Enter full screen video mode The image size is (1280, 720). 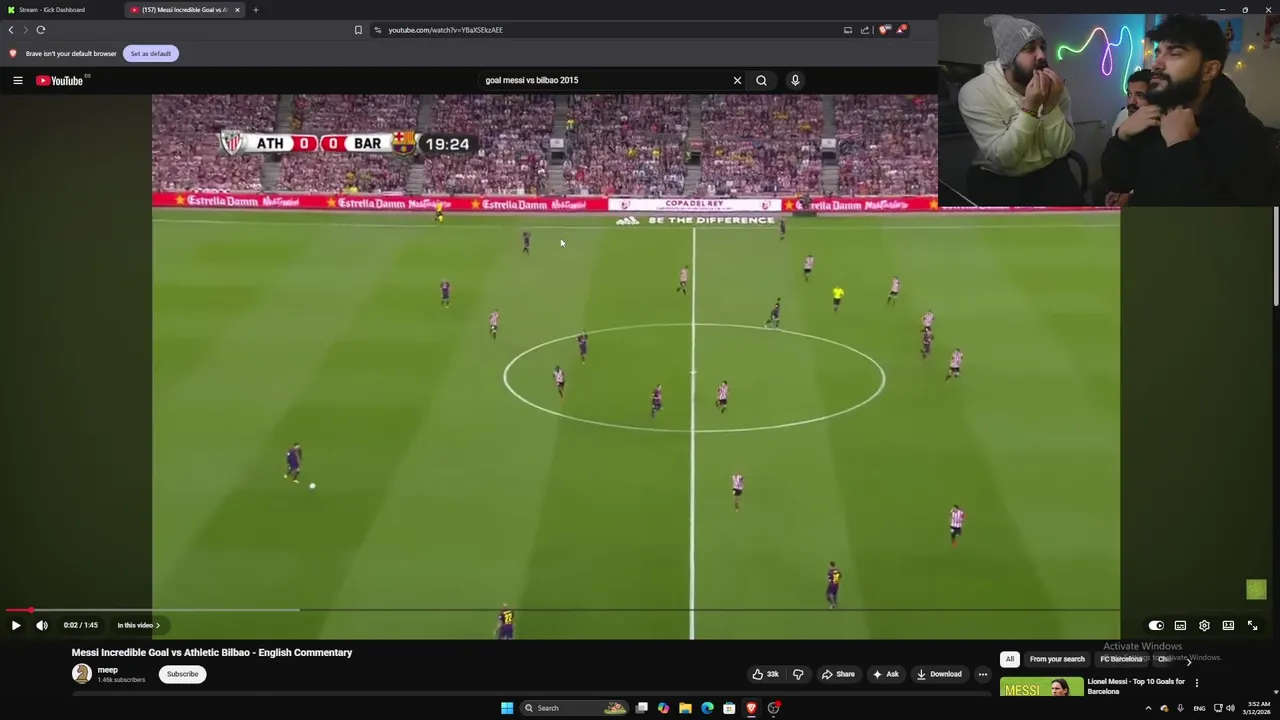point(1252,625)
